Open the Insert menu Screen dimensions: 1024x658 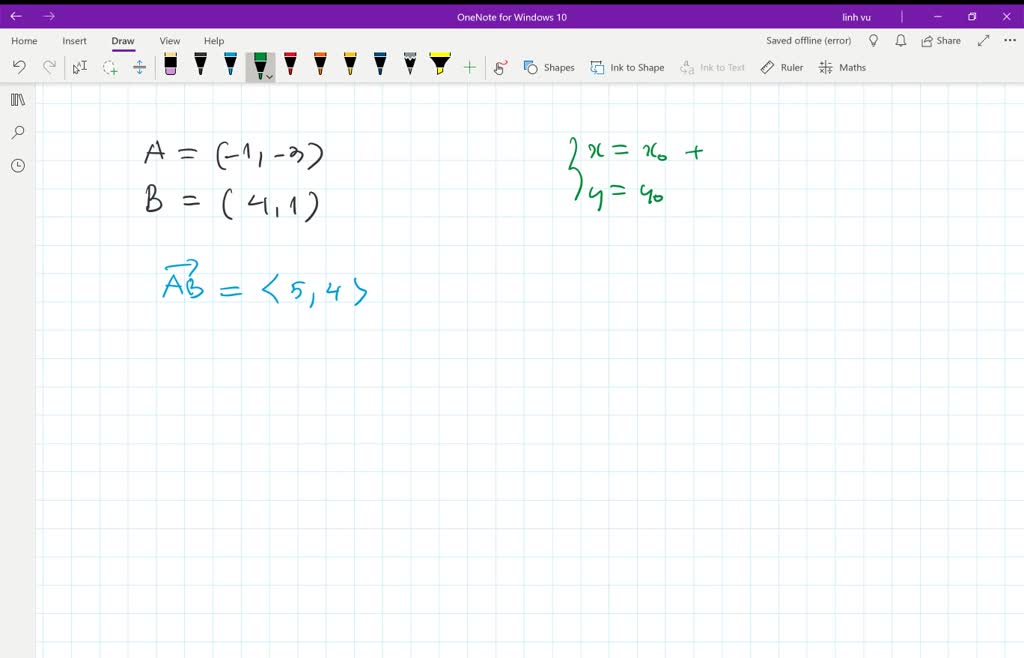click(74, 41)
